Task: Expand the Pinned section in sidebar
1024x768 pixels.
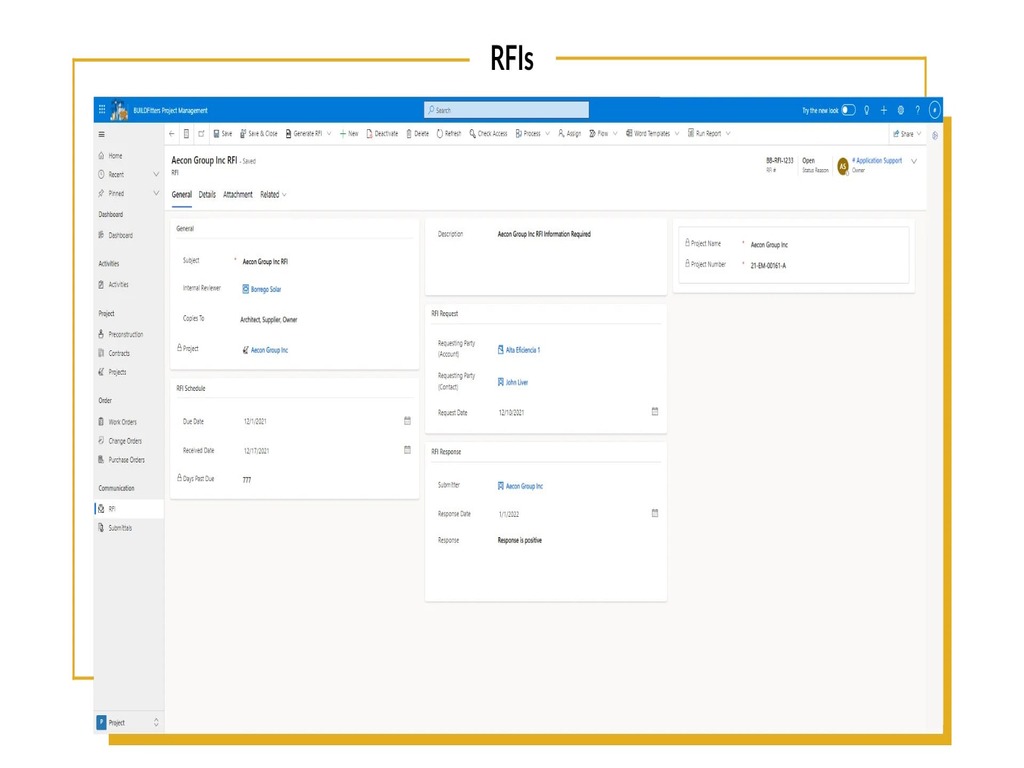Action: pos(156,194)
